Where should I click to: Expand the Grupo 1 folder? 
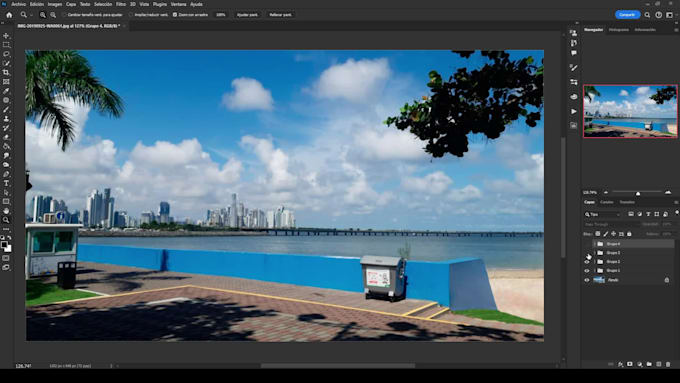click(x=595, y=271)
